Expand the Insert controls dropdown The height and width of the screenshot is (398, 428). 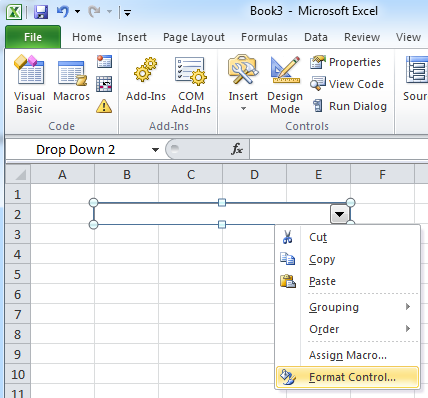[243, 84]
